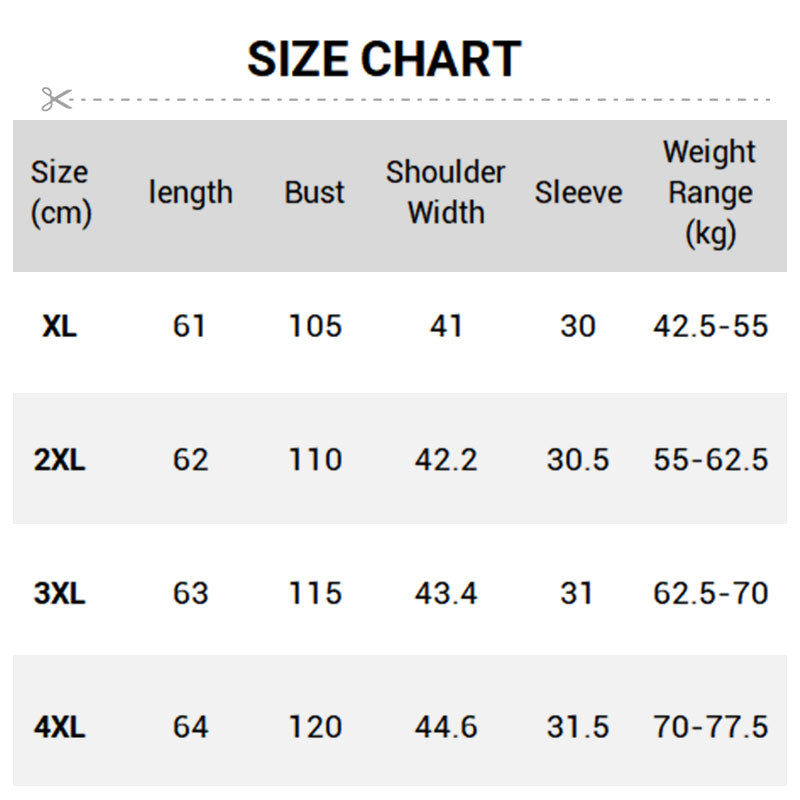Select the XL size row label
The image size is (800, 800).
pos(60,326)
